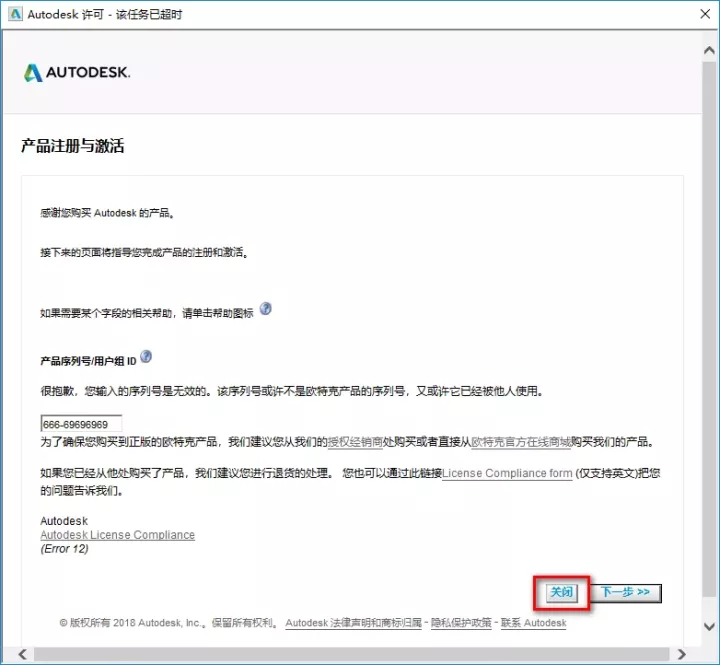Click the 产品序列号/用户组 ID label
The height and width of the screenshot is (665, 720).
click(87, 360)
